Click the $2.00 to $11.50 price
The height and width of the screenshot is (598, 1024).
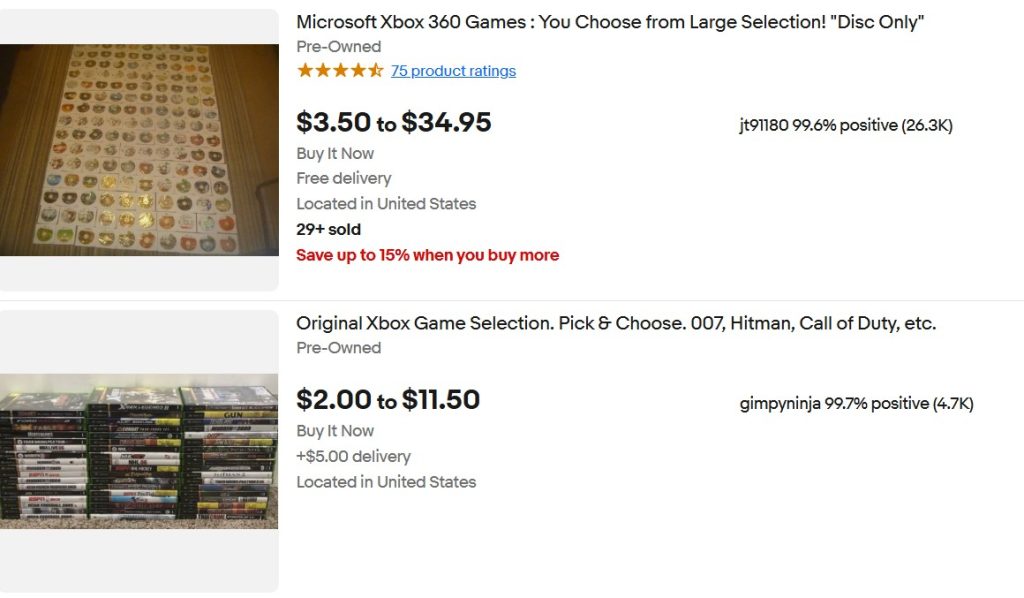388,400
